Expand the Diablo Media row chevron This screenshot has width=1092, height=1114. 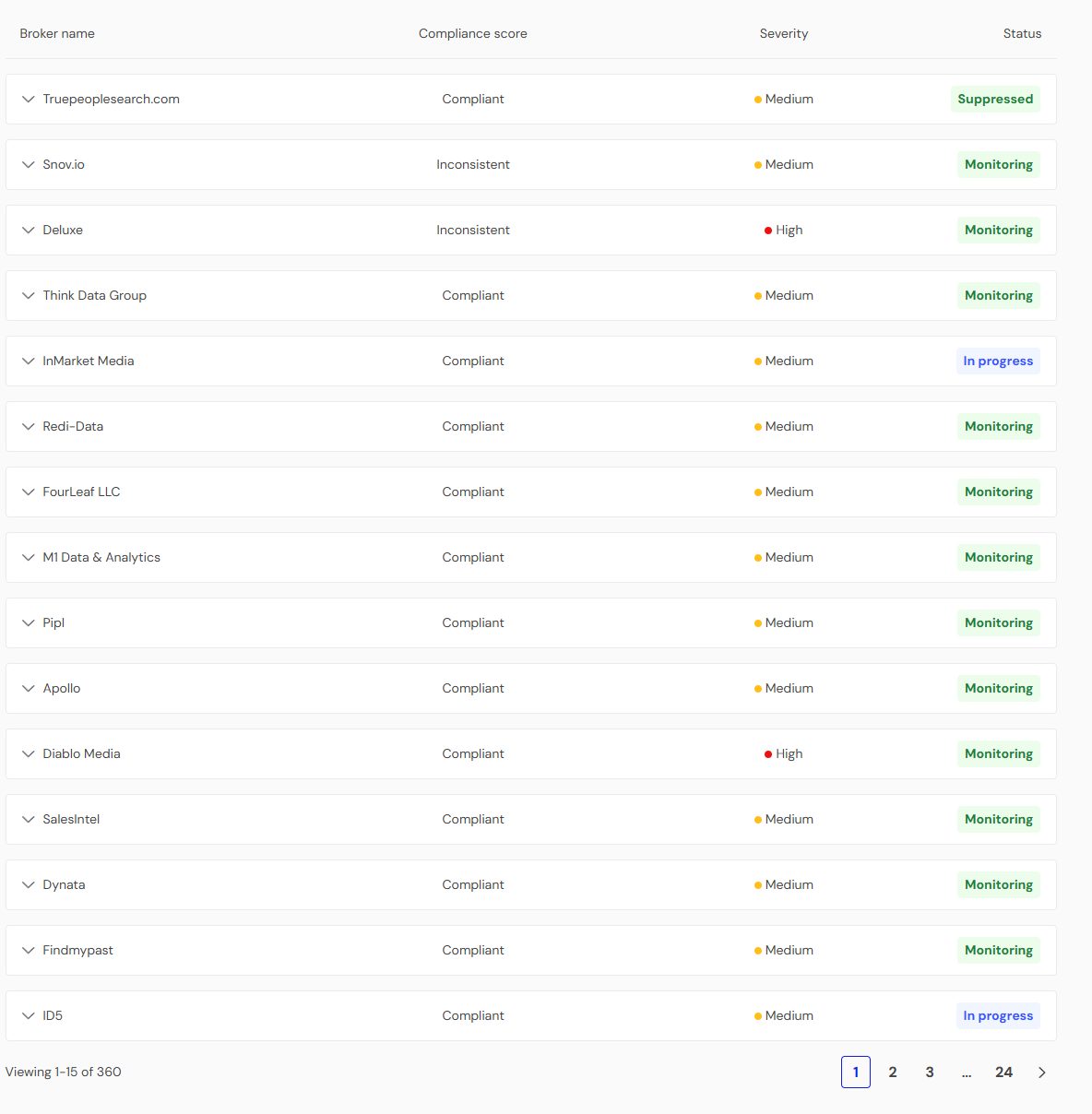(29, 753)
